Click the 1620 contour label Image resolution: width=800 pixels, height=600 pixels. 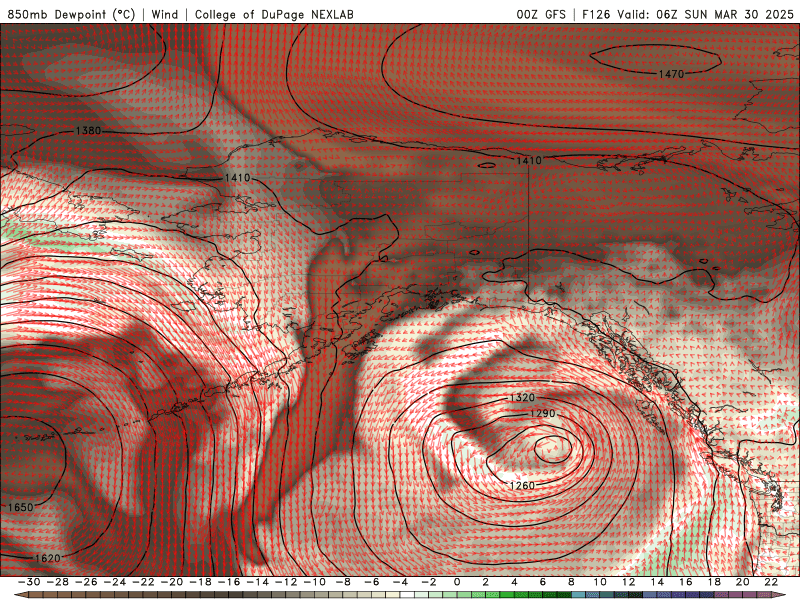pos(47,558)
